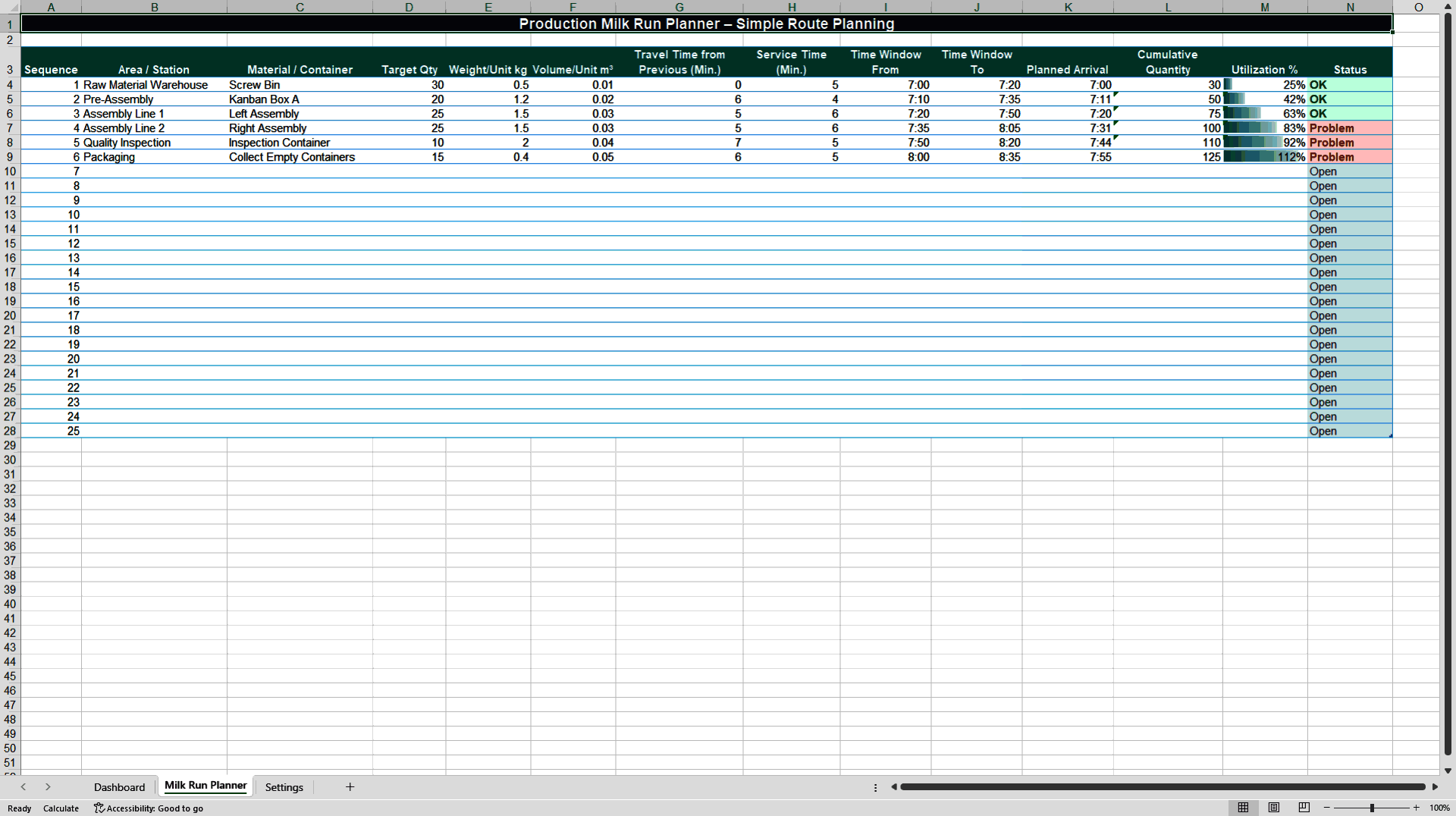Click horizontal scrollbar right arrow
The image size is (1456, 816).
click(x=1434, y=786)
